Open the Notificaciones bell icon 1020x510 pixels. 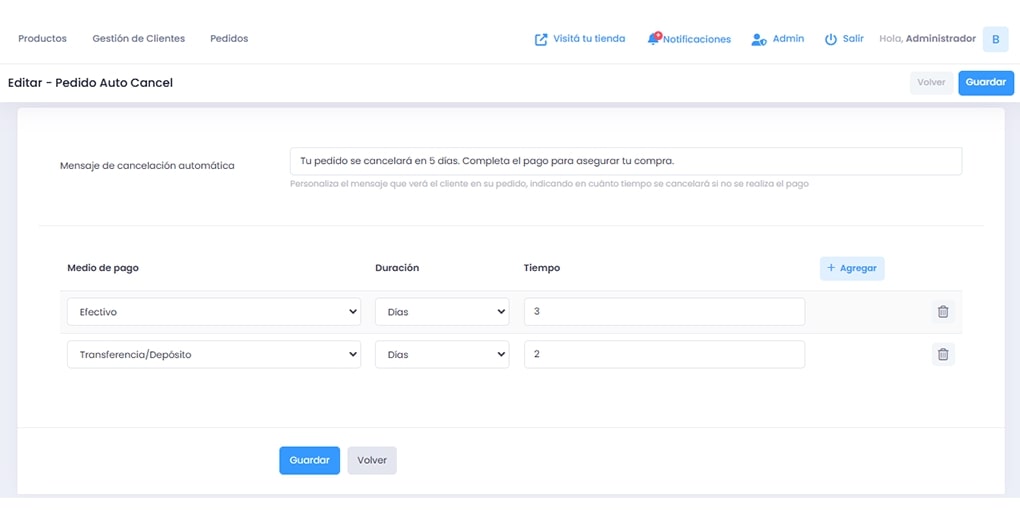click(x=654, y=39)
